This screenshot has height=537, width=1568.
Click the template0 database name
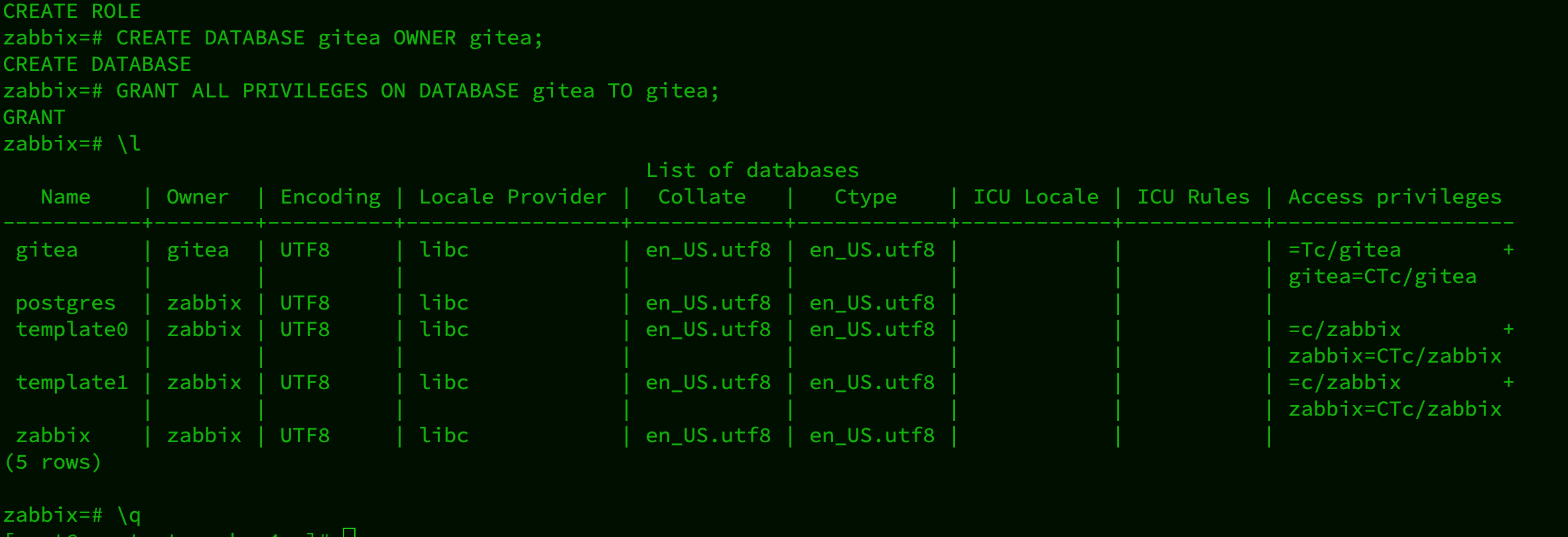point(72,329)
